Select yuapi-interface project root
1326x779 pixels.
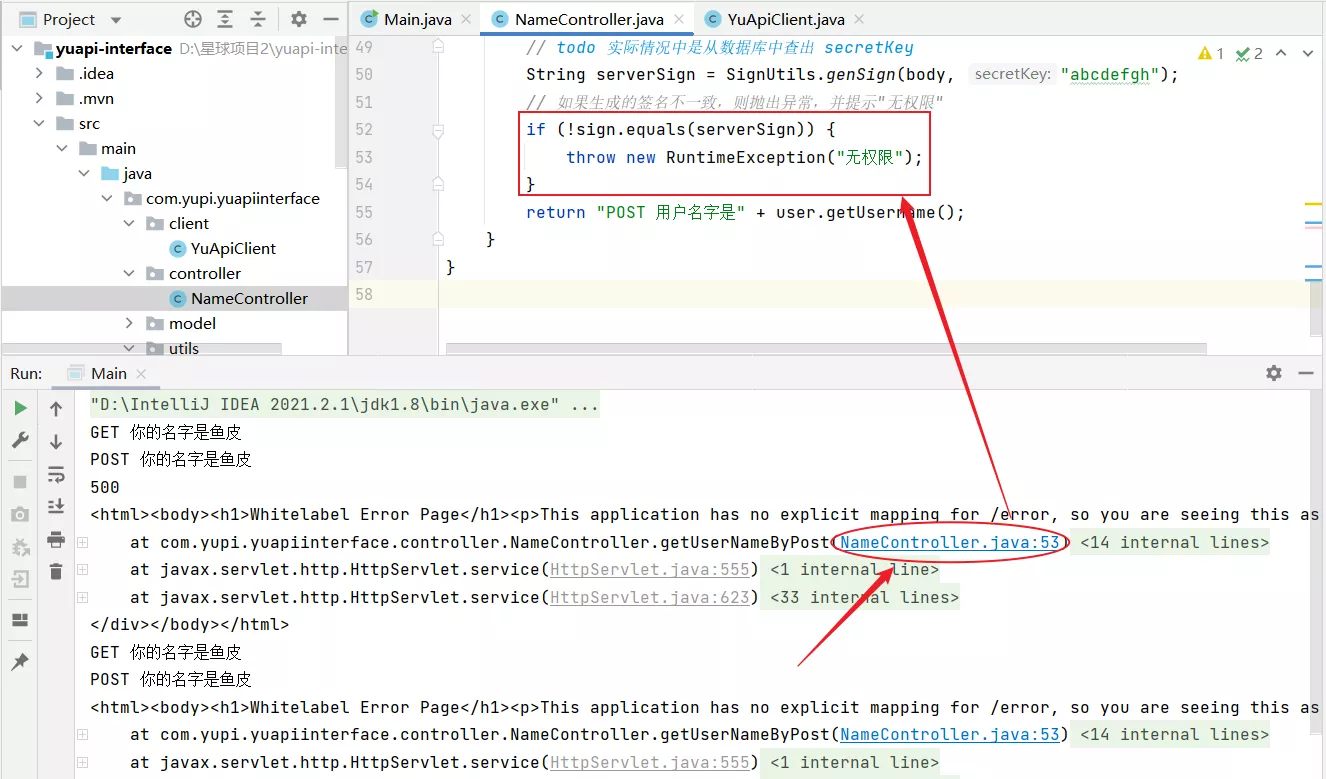coord(113,48)
